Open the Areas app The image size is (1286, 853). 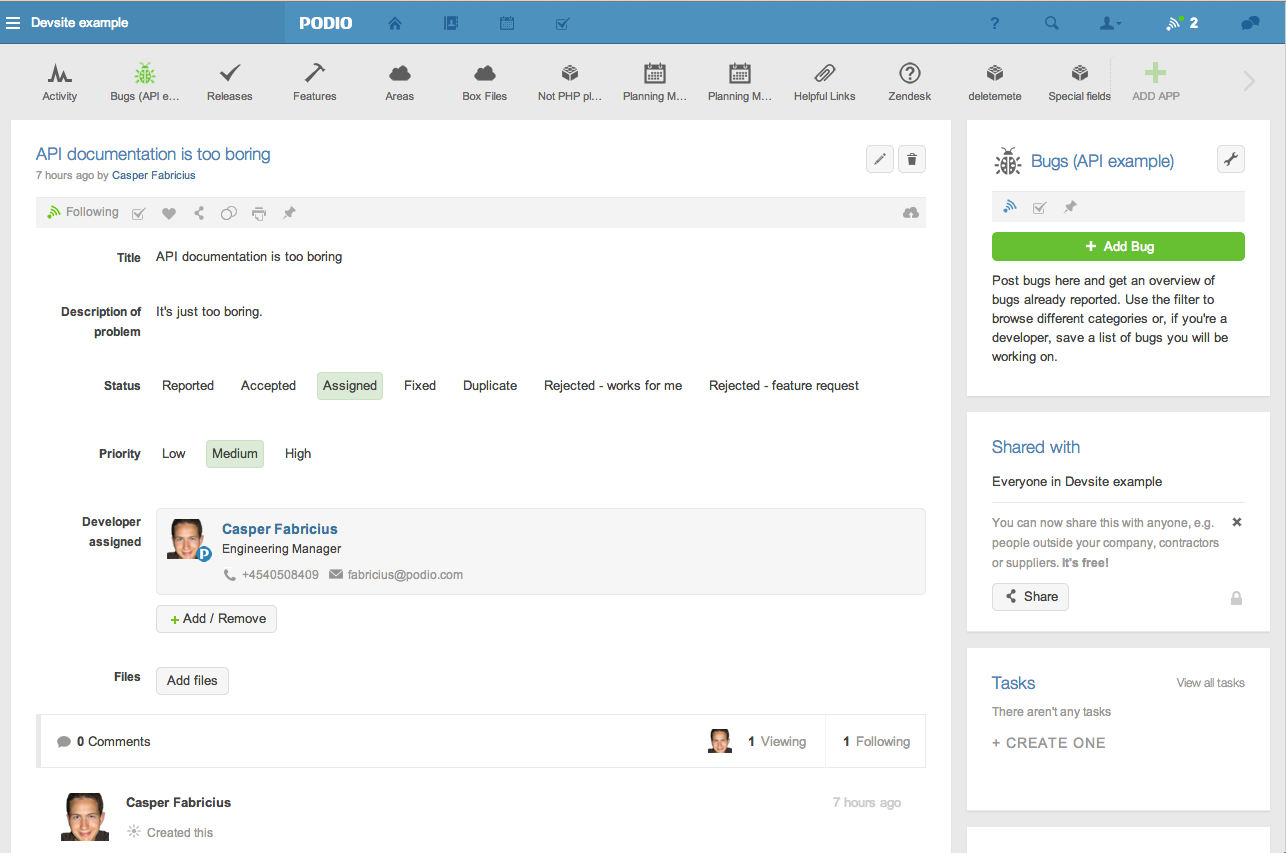(x=400, y=82)
